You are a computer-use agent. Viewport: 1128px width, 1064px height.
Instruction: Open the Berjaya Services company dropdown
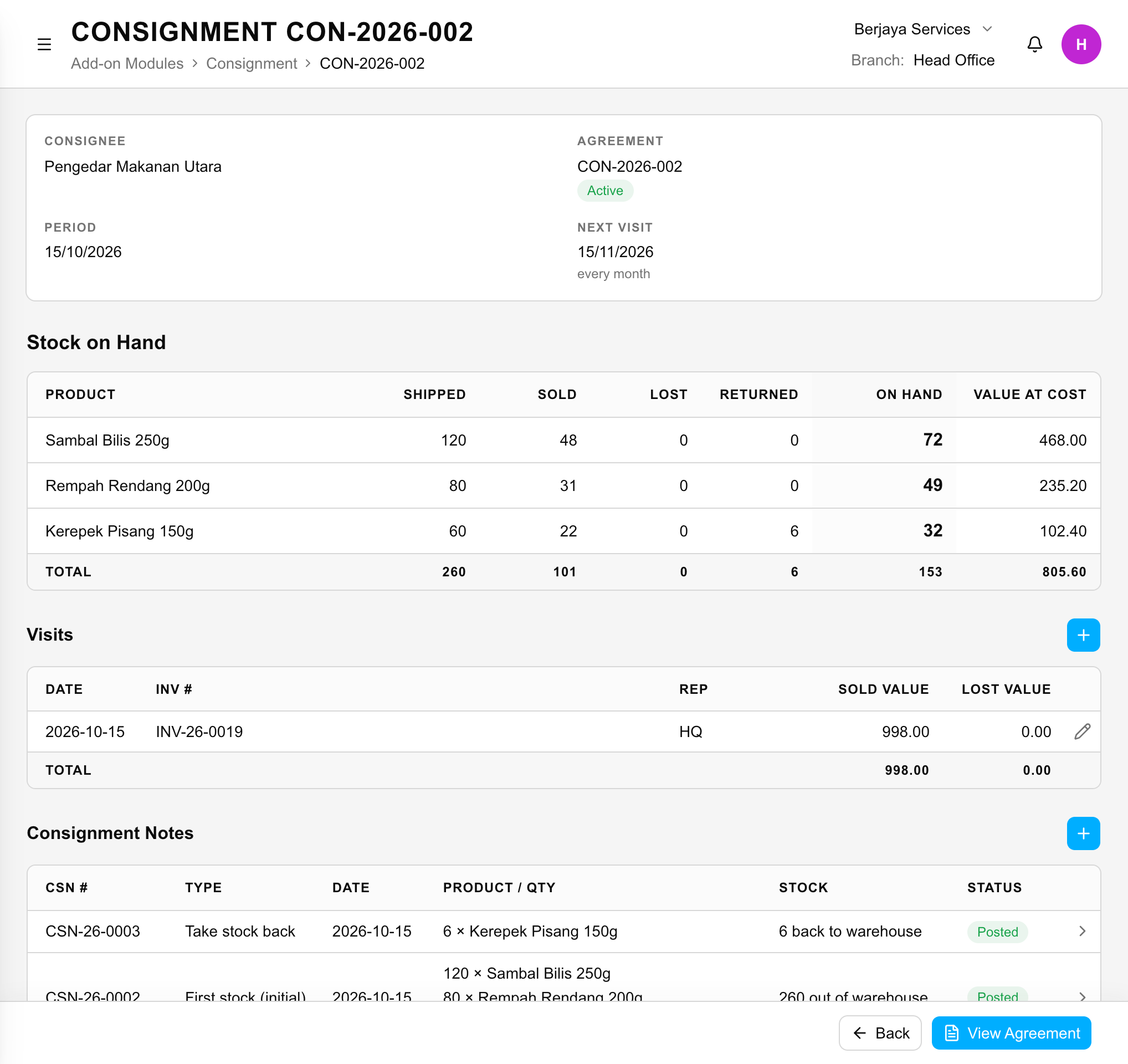[923, 29]
